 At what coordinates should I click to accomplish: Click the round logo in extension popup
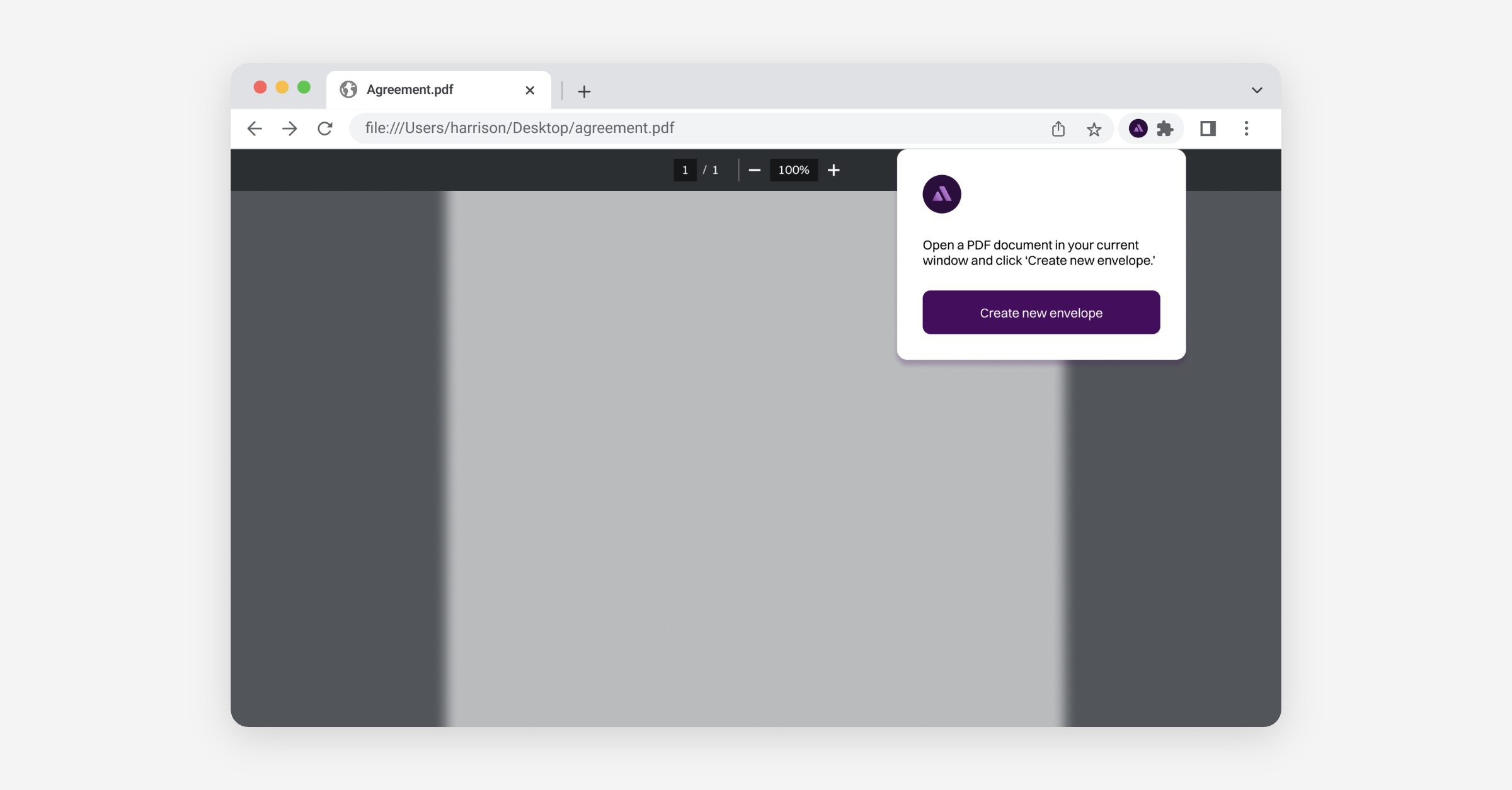(942, 194)
